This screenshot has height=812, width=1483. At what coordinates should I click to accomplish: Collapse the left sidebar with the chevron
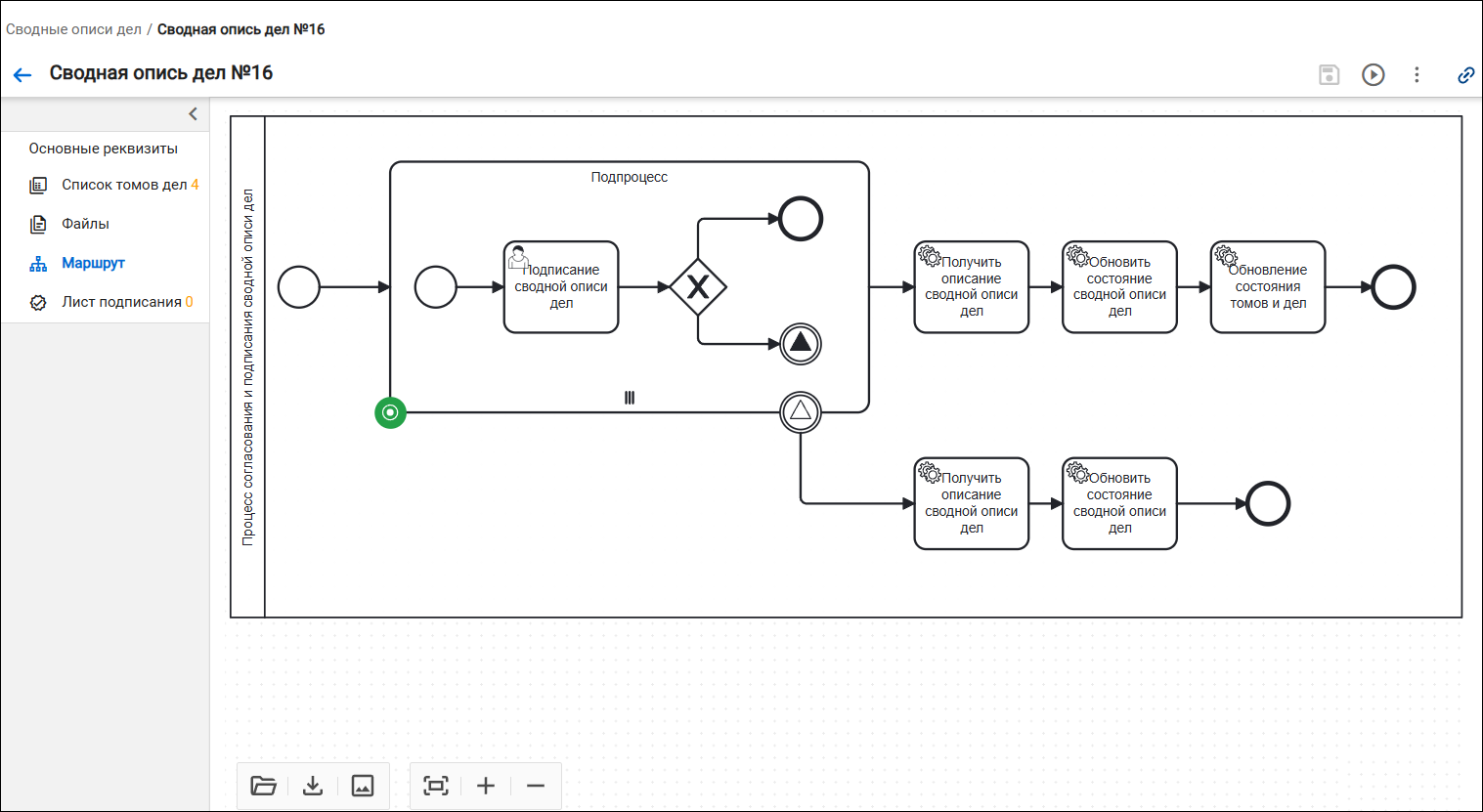pyautogui.click(x=193, y=114)
